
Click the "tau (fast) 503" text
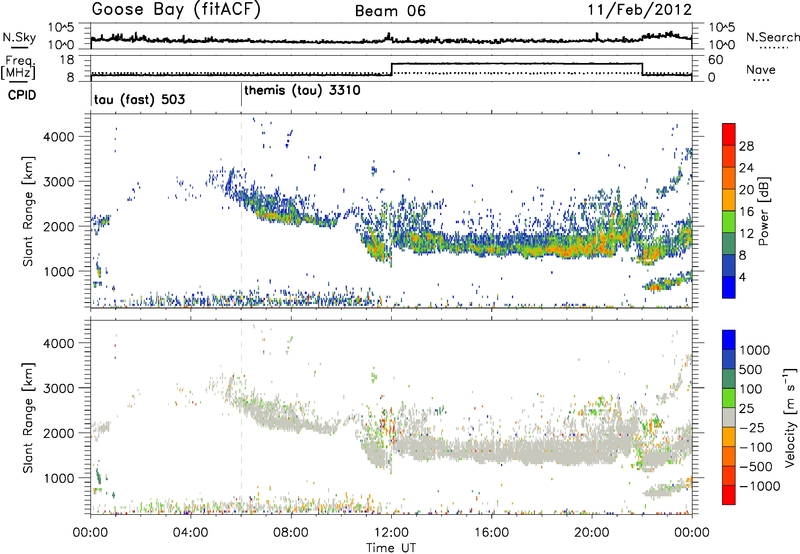click(139, 99)
